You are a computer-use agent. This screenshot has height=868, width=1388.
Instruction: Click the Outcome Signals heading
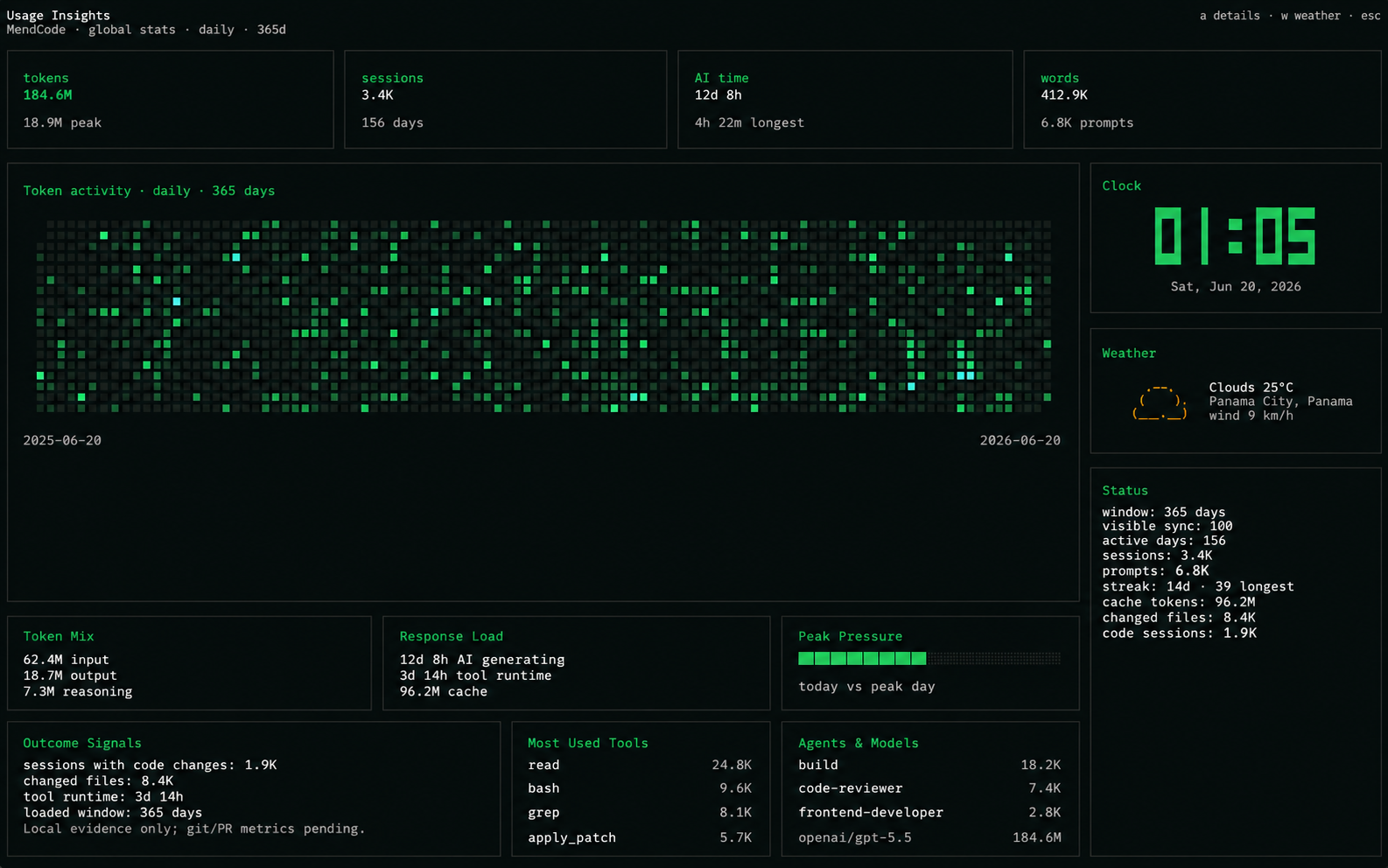click(82, 743)
